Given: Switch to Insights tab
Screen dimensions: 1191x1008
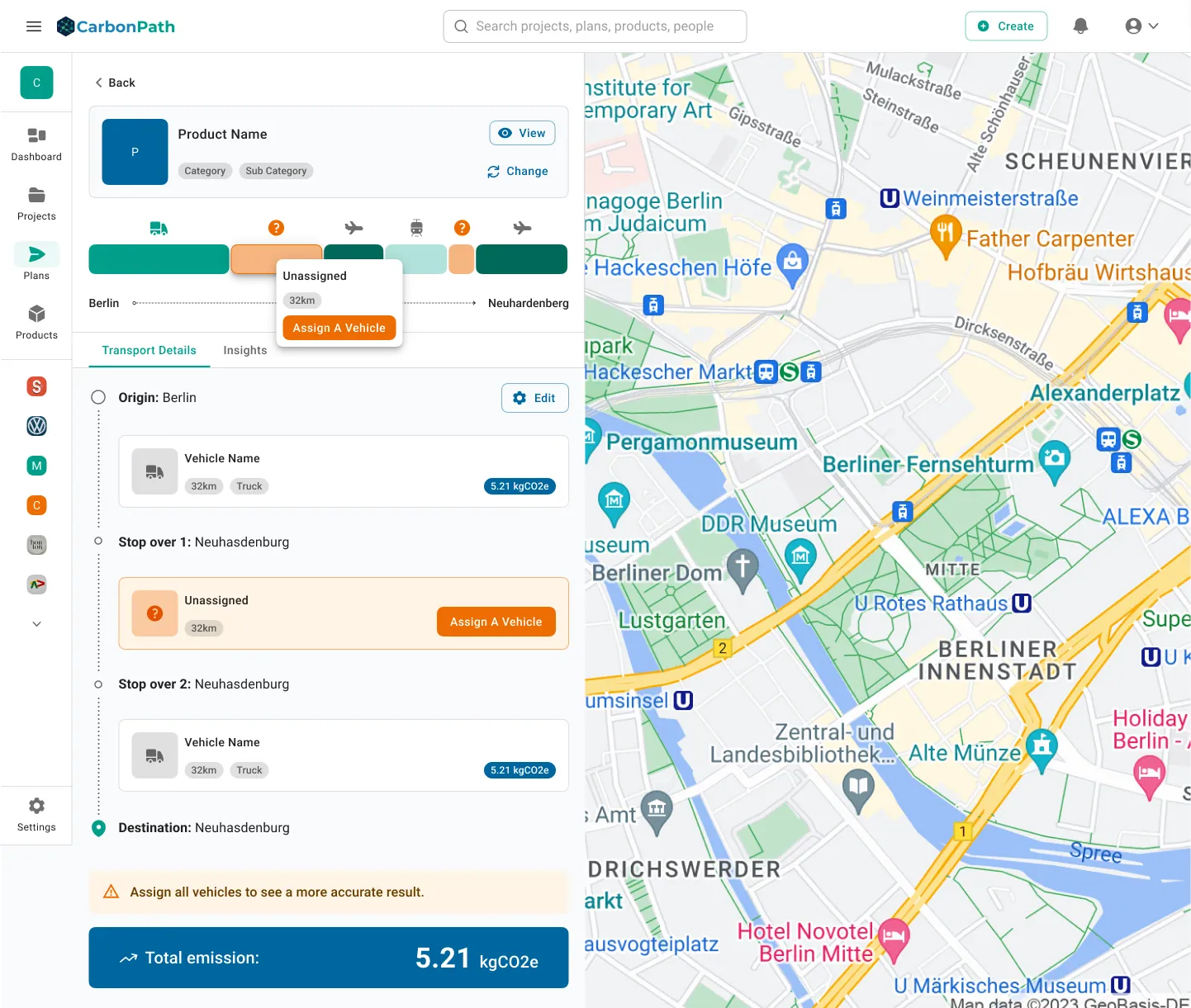Looking at the screenshot, I should tap(245, 350).
